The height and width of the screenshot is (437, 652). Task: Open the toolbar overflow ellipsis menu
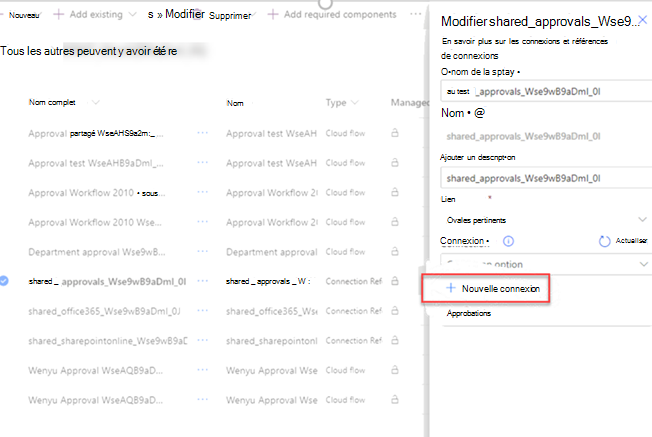coord(415,14)
